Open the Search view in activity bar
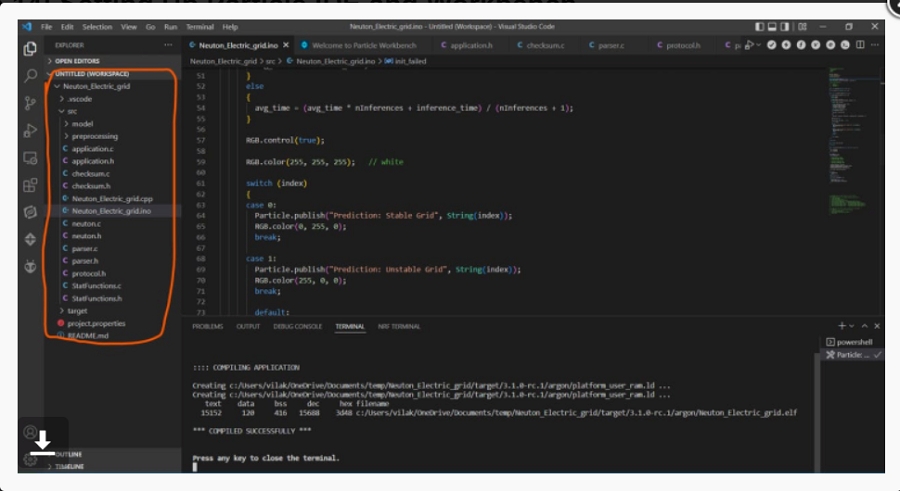 (x=30, y=76)
